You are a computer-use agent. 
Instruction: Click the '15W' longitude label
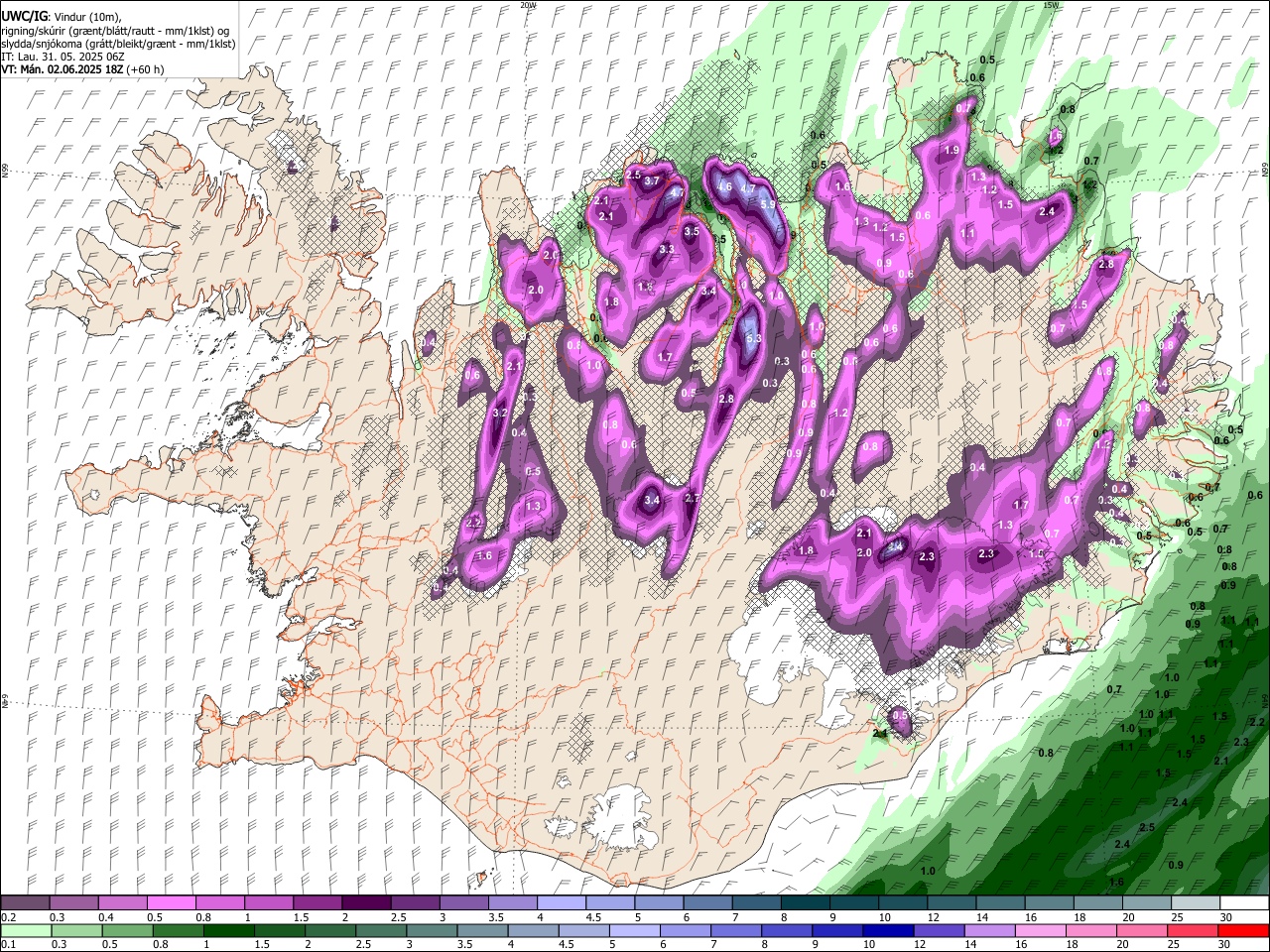[1050, 5]
